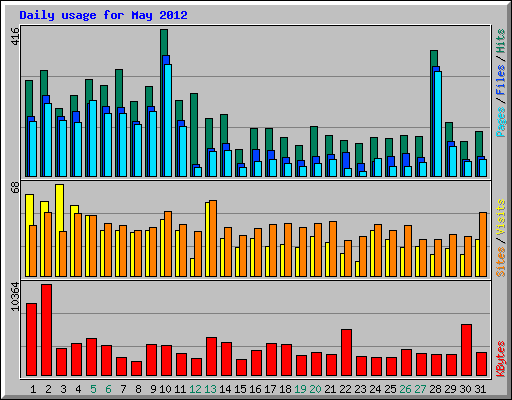Select the red KBytes bar for day 30
512x400 pixels.
pyautogui.click(x=466, y=350)
